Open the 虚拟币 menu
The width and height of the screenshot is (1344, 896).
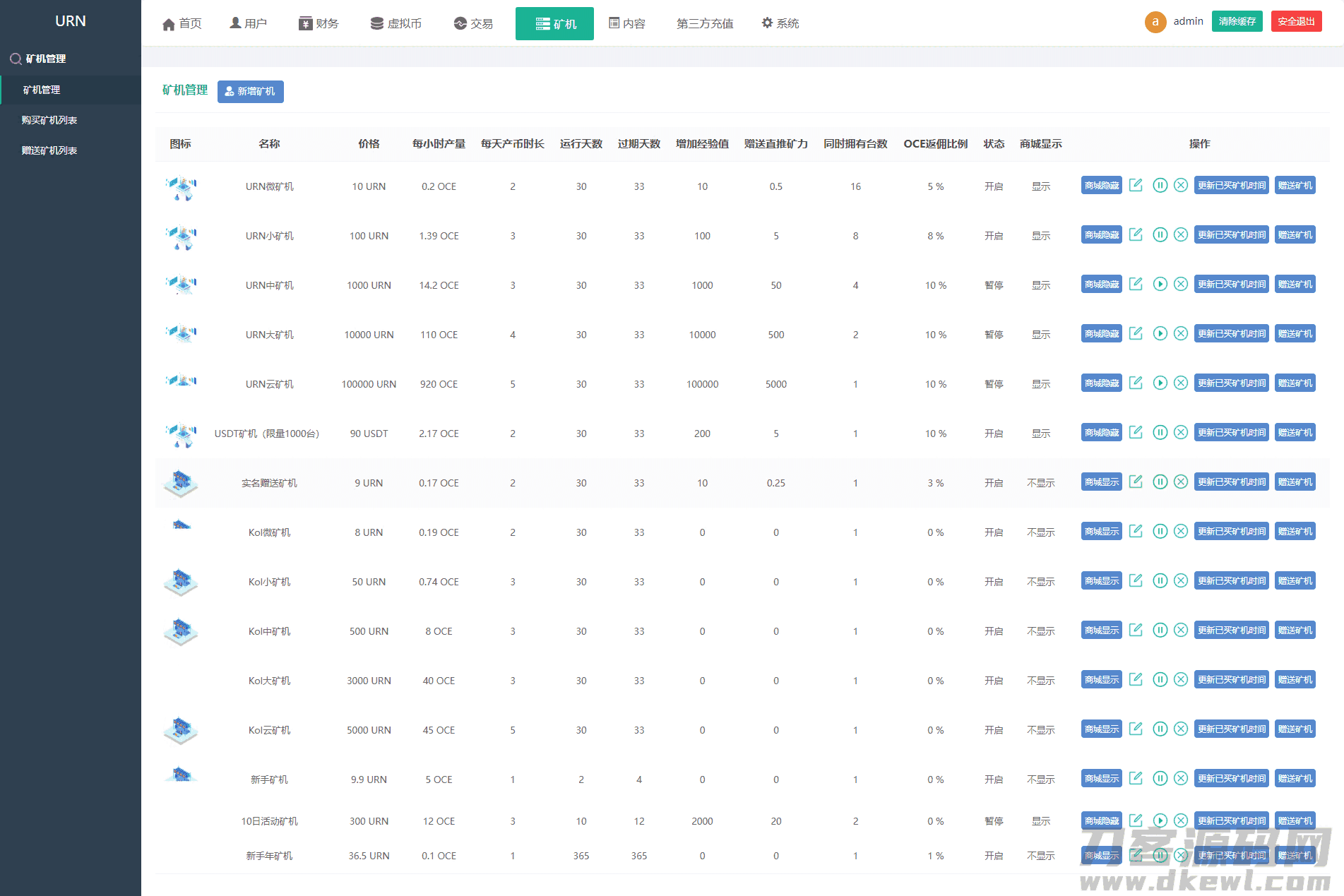396,24
